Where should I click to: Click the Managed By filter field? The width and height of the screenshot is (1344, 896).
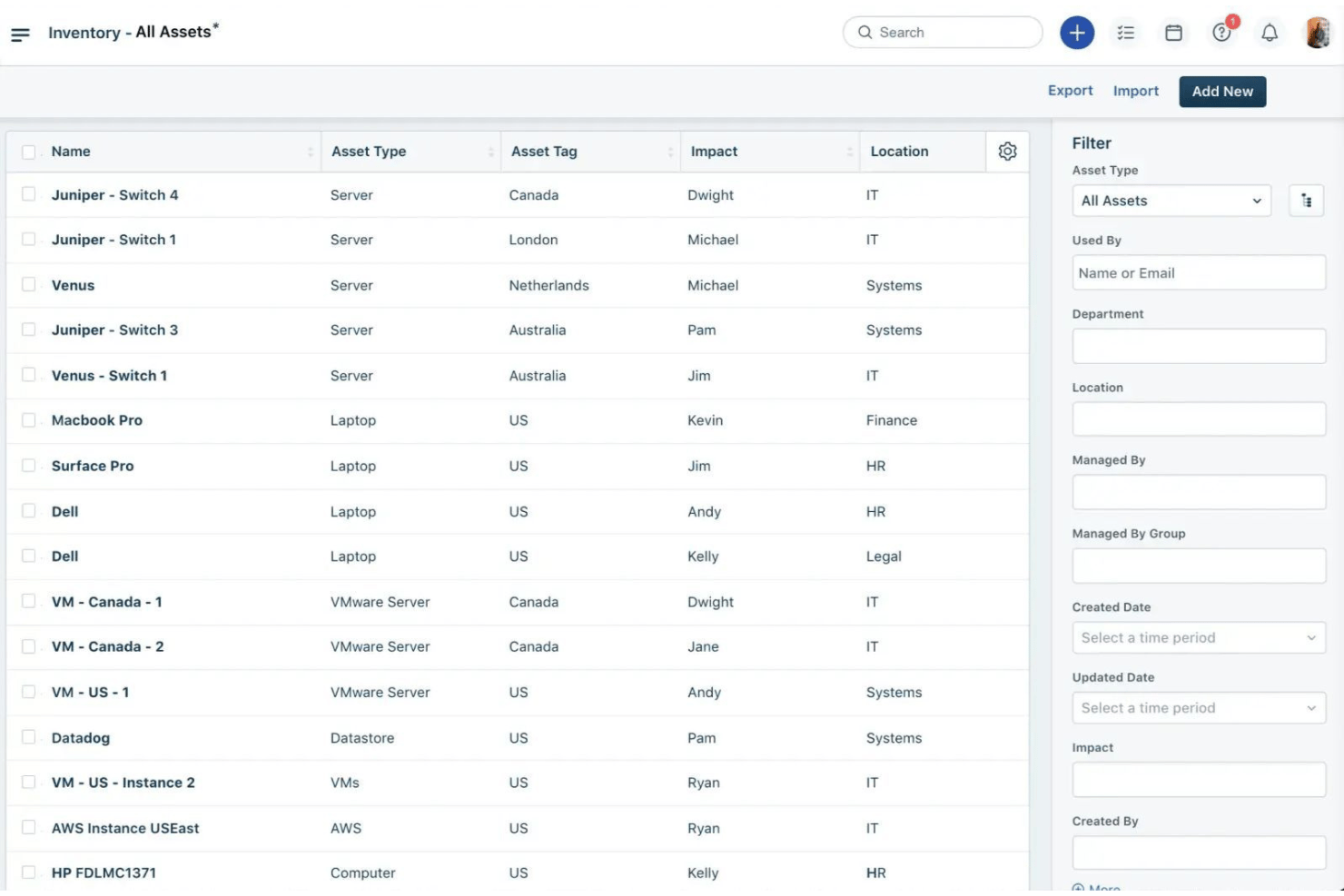(x=1199, y=492)
